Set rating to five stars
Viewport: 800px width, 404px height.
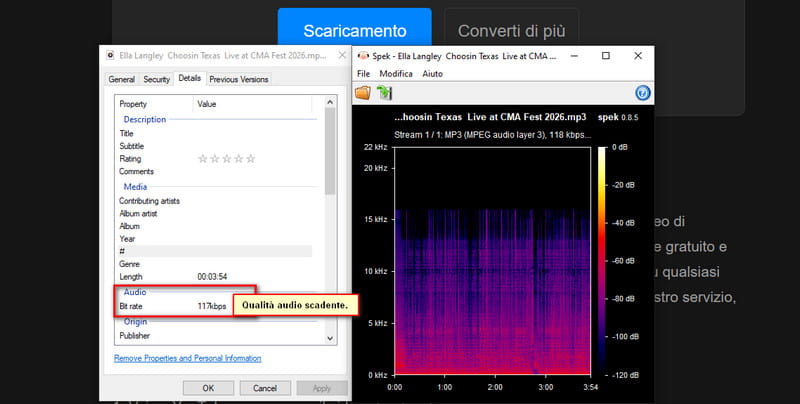tap(251, 159)
